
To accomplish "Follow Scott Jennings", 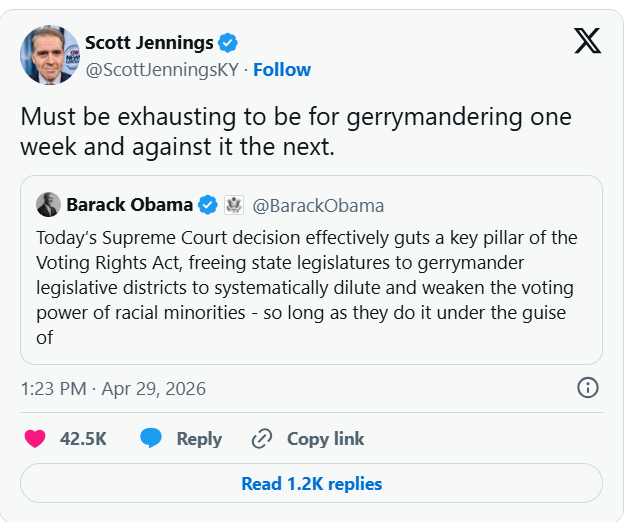I will point(282,70).
